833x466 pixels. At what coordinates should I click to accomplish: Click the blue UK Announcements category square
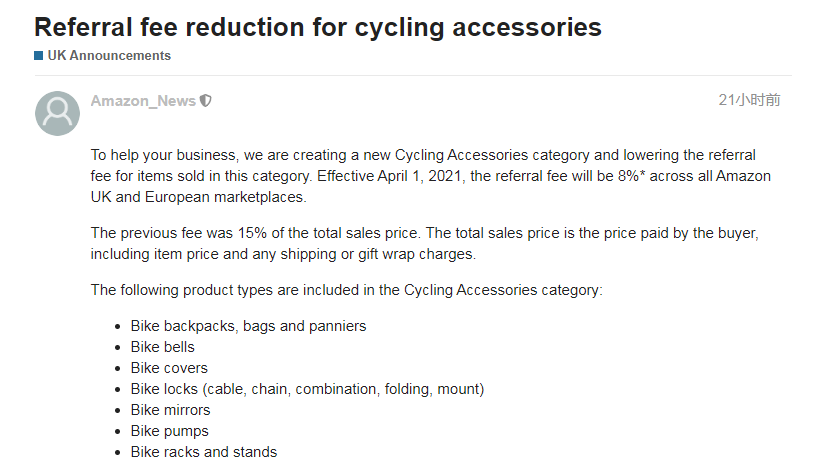(39, 56)
